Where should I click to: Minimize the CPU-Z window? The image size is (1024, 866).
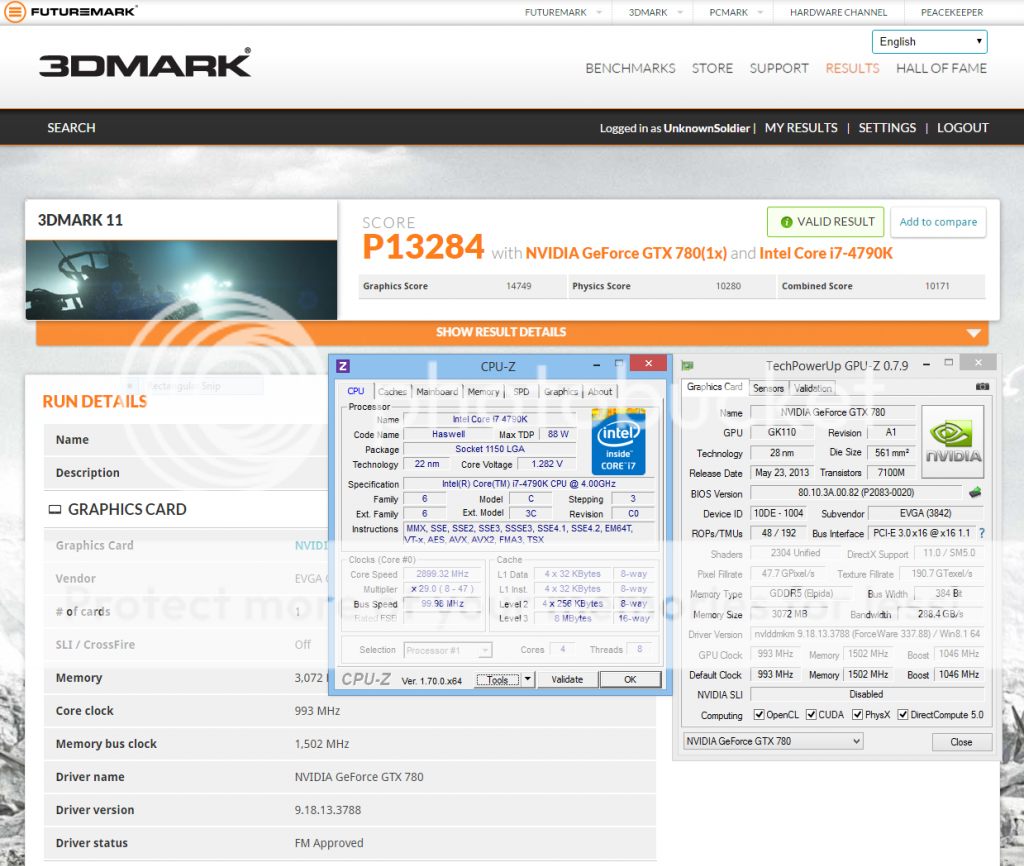point(596,365)
